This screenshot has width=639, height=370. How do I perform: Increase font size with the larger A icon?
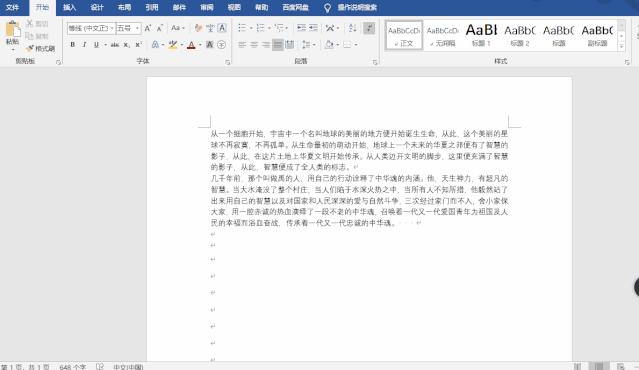(148, 28)
